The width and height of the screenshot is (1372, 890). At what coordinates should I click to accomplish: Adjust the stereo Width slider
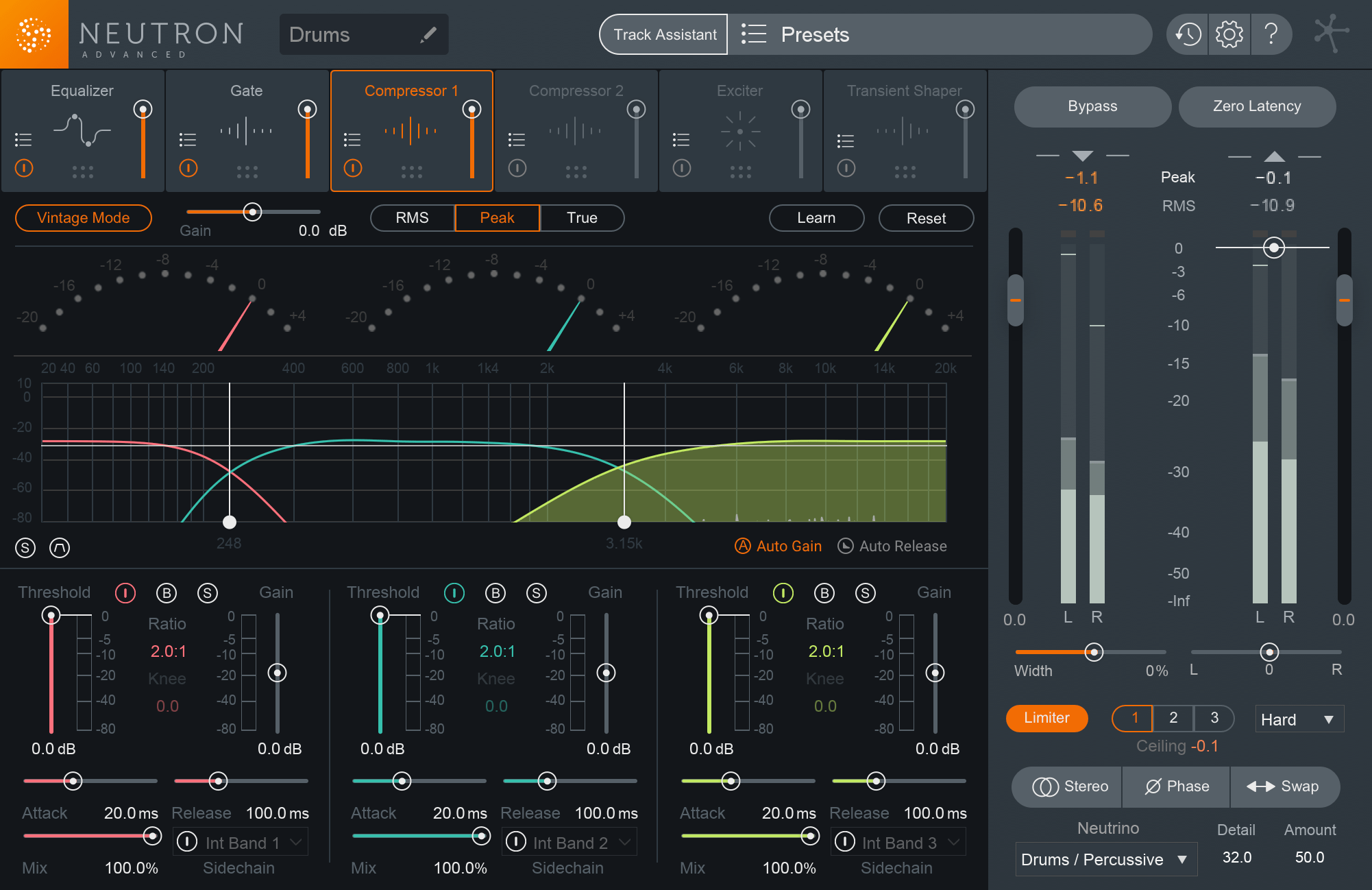click(1094, 652)
